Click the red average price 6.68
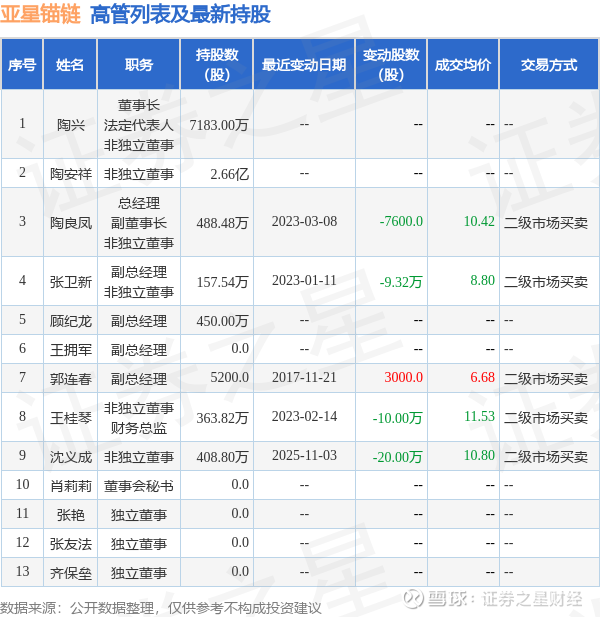Viewport: 600px width, 617px height. click(x=482, y=377)
